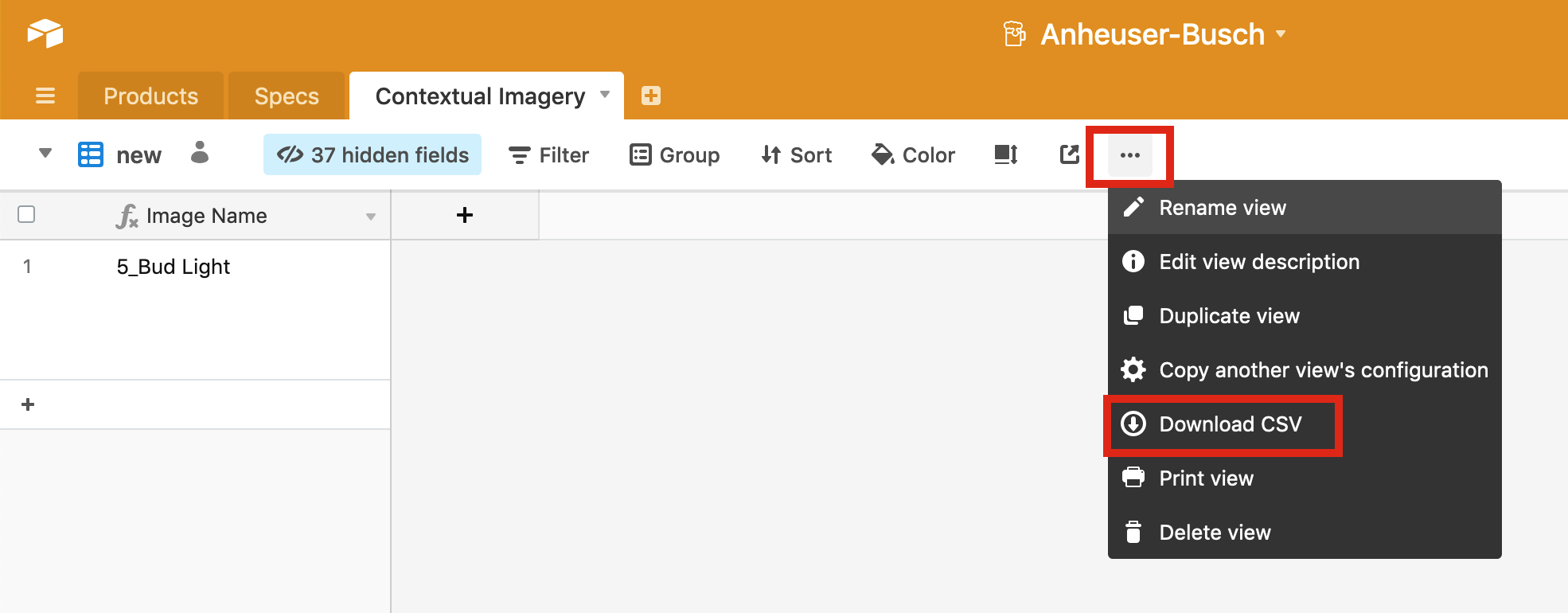Open the three-dot more options button
Viewport: 1568px width, 613px height.
point(1129,155)
